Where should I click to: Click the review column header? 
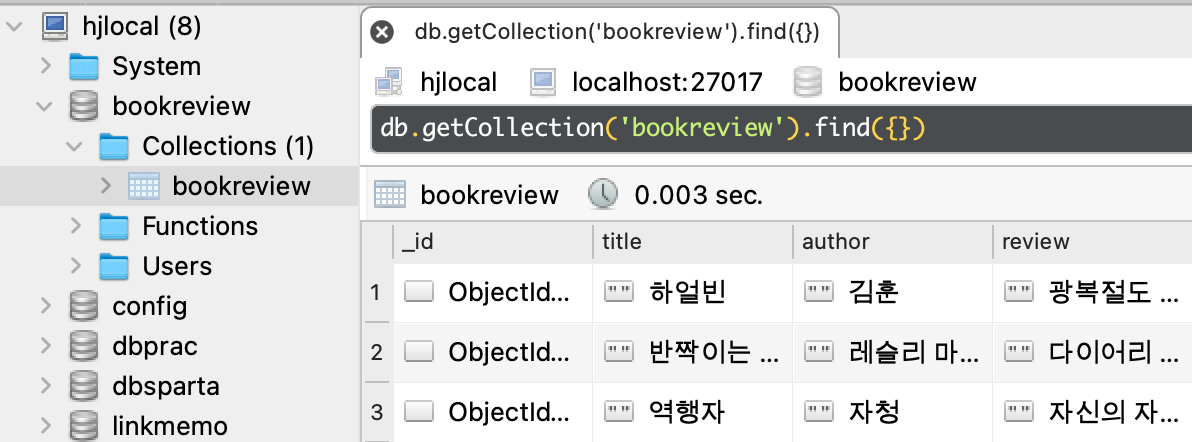coord(1092,242)
